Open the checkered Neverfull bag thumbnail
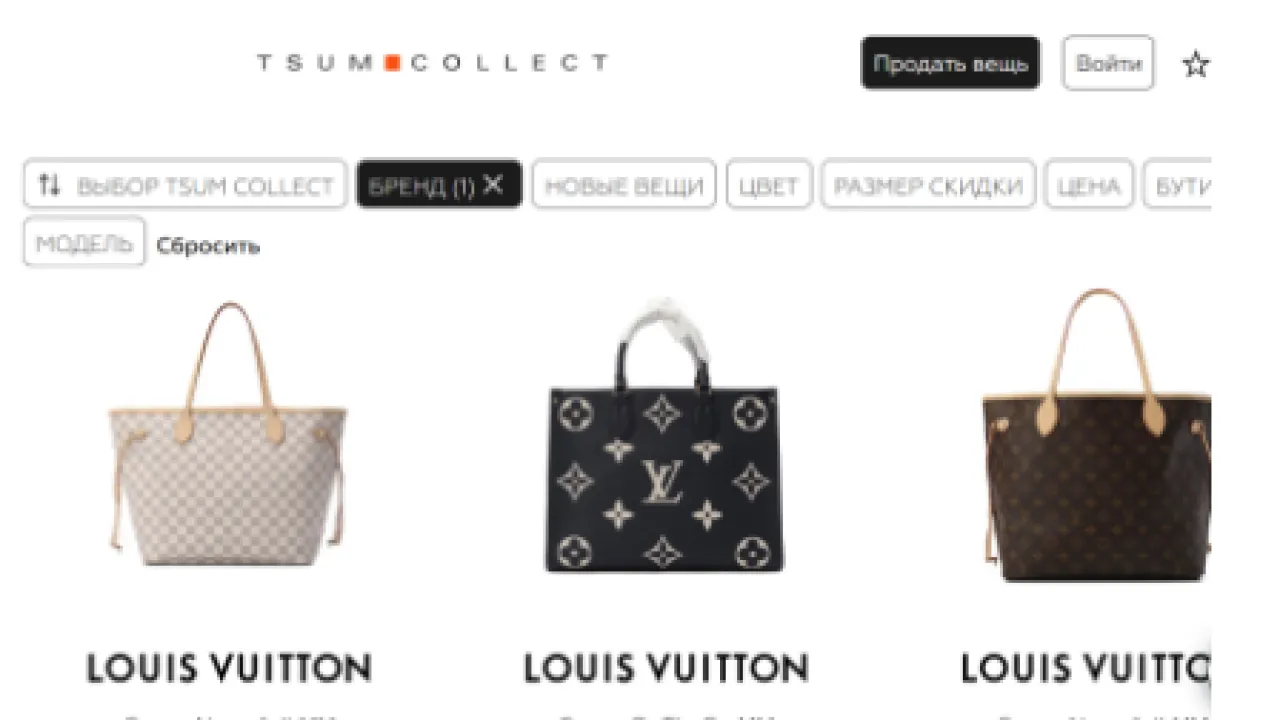This screenshot has height=720, width=1280. point(228,434)
